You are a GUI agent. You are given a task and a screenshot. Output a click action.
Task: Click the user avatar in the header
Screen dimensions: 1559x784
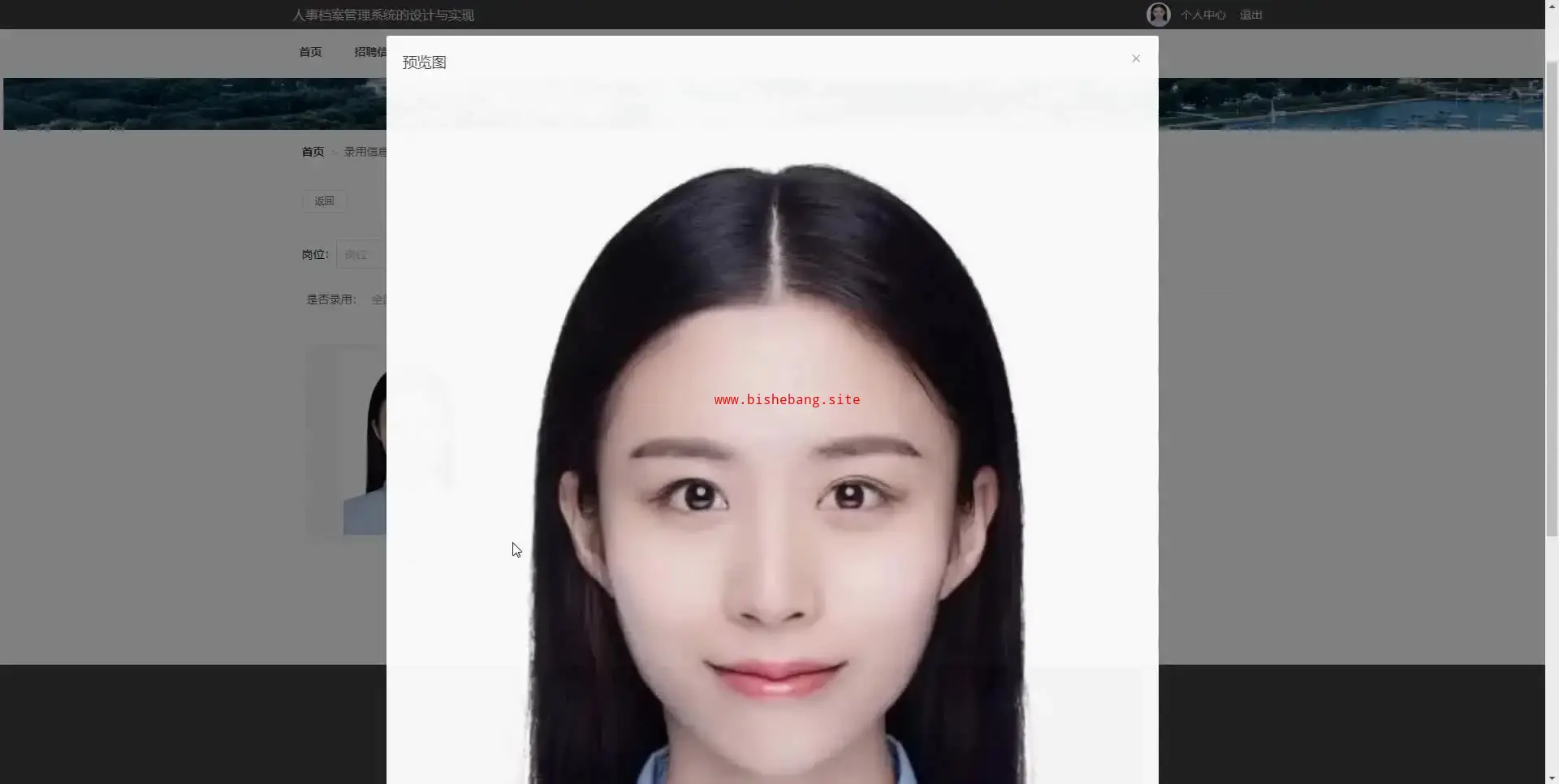tap(1158, 15)
